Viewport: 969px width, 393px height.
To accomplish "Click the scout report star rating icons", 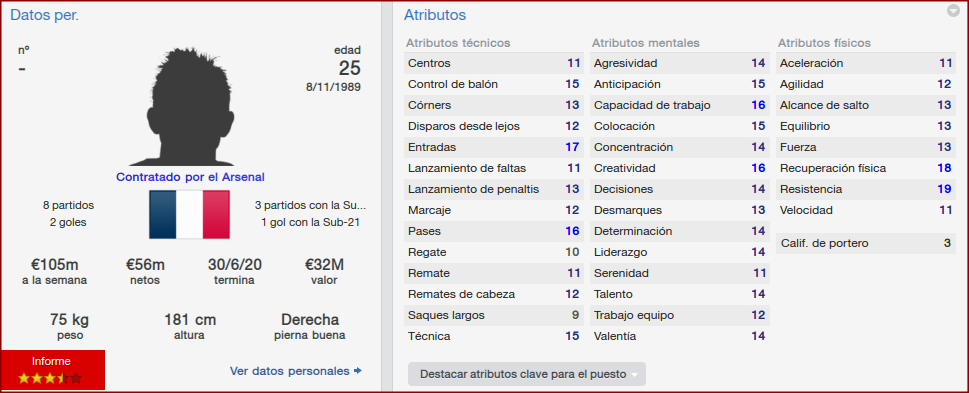I will 49,378.
